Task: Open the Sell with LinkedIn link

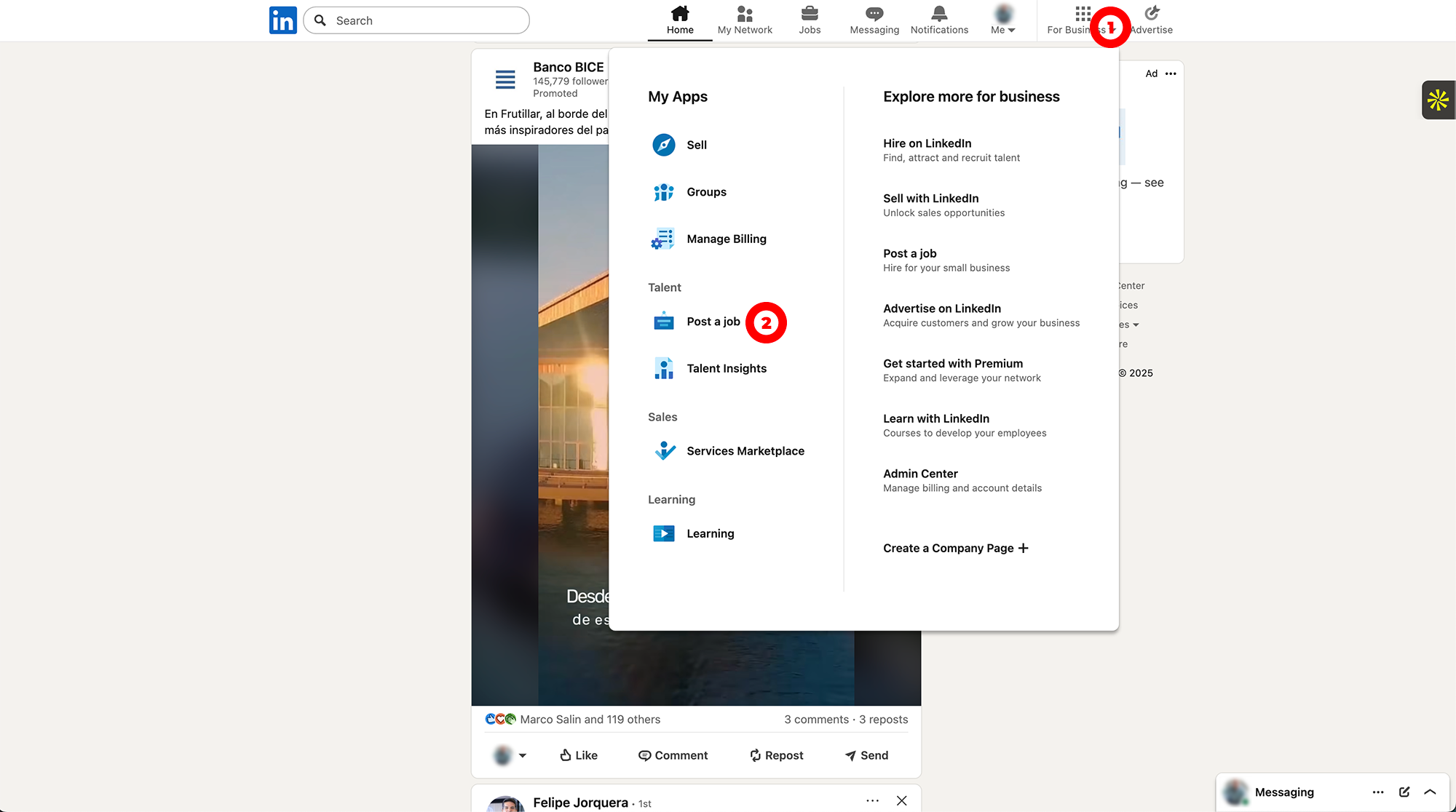Action: point(930,198)
